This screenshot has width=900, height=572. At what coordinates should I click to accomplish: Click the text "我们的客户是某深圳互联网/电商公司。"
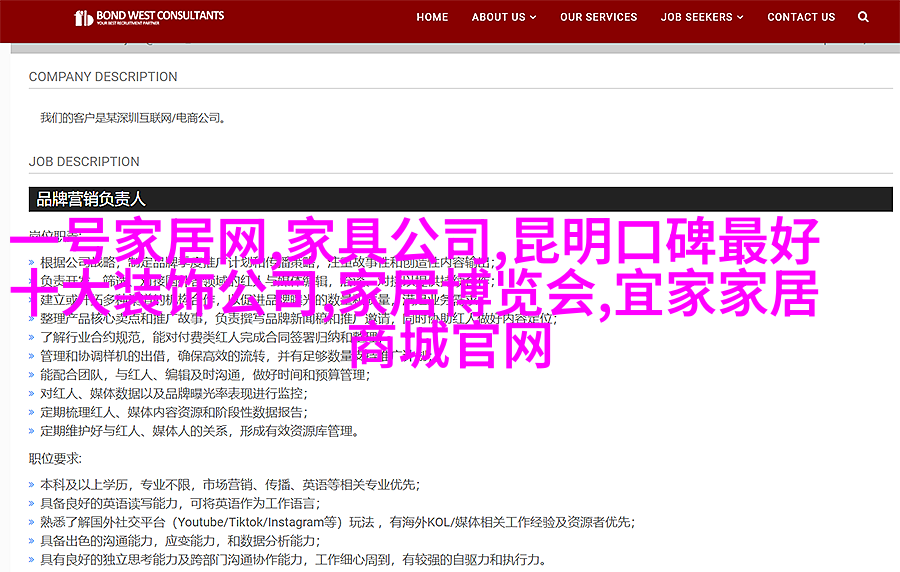pos(133,118)
